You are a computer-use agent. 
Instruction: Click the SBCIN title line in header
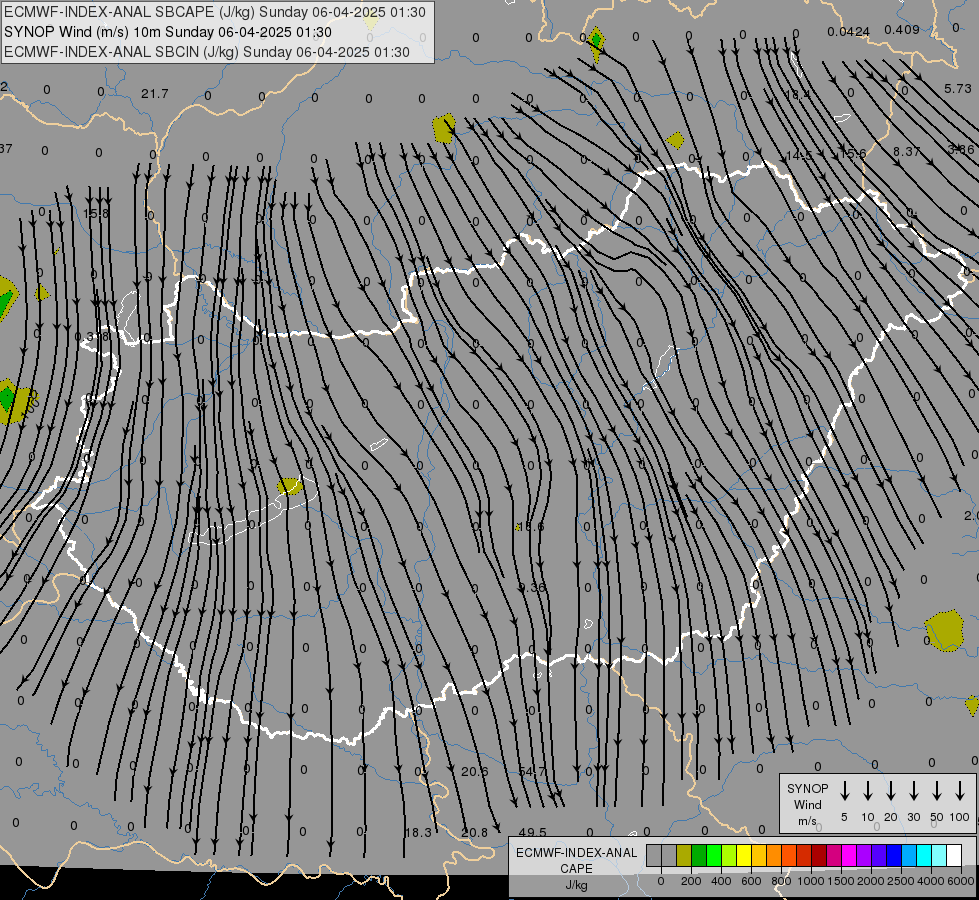click(207, 52)
